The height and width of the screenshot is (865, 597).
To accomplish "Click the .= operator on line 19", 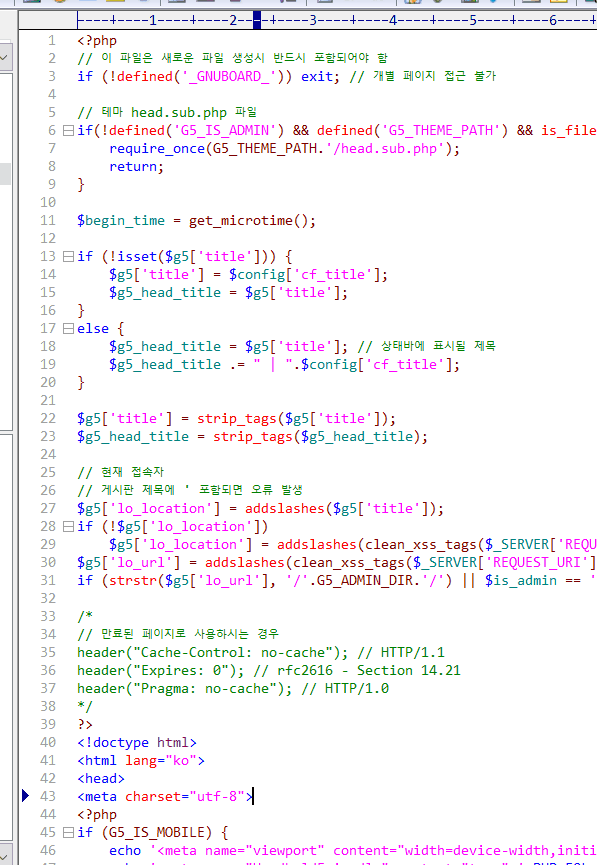I will [x=237, y=365].
